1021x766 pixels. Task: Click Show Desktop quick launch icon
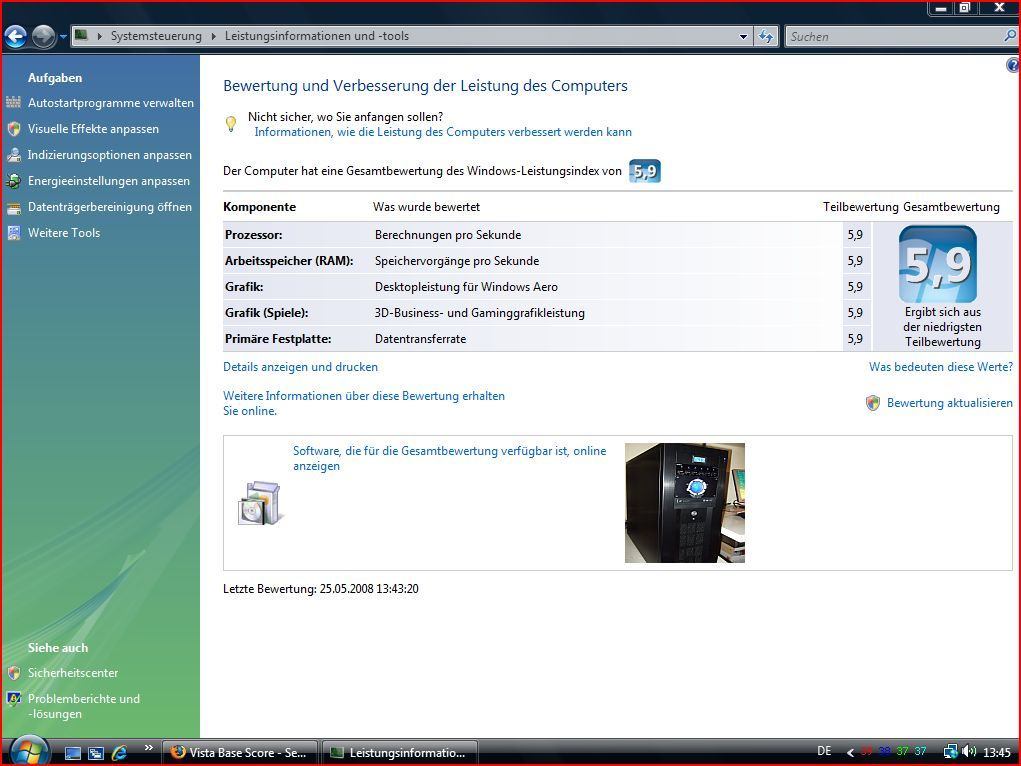point(73,753)
